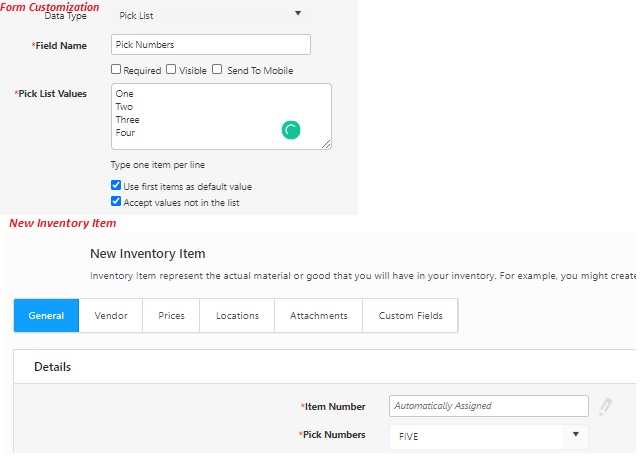Click the pencil icon beside Item Number
The image size is (641, 458).
pyautogui.click(x=605, y=406)
